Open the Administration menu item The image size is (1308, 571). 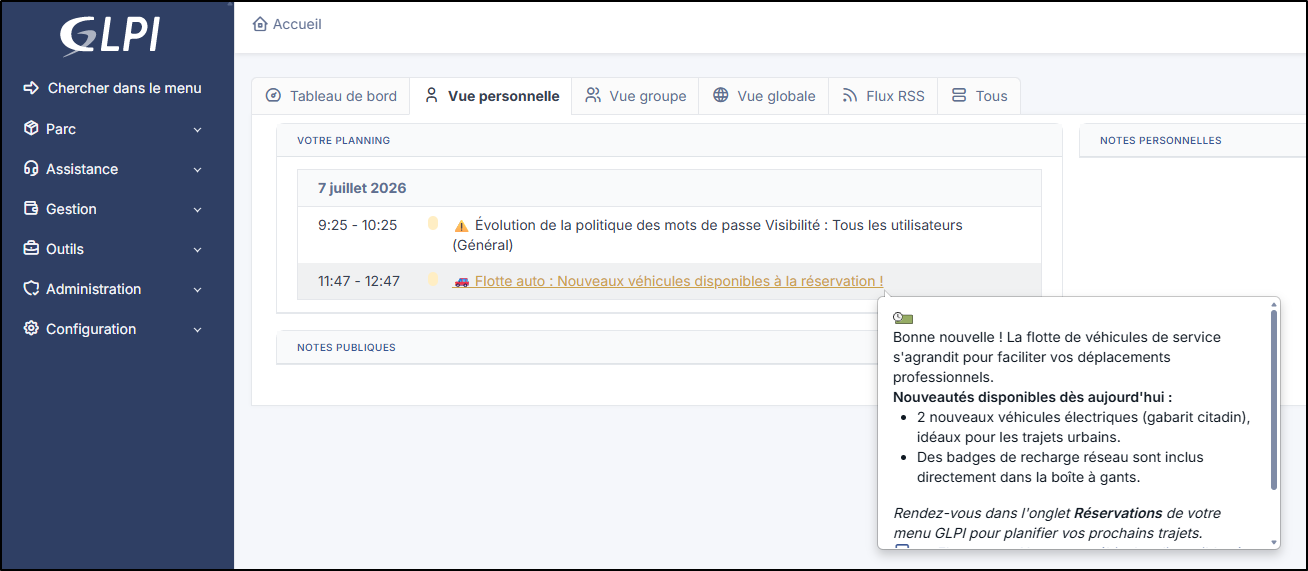click(x=113, y=289)
